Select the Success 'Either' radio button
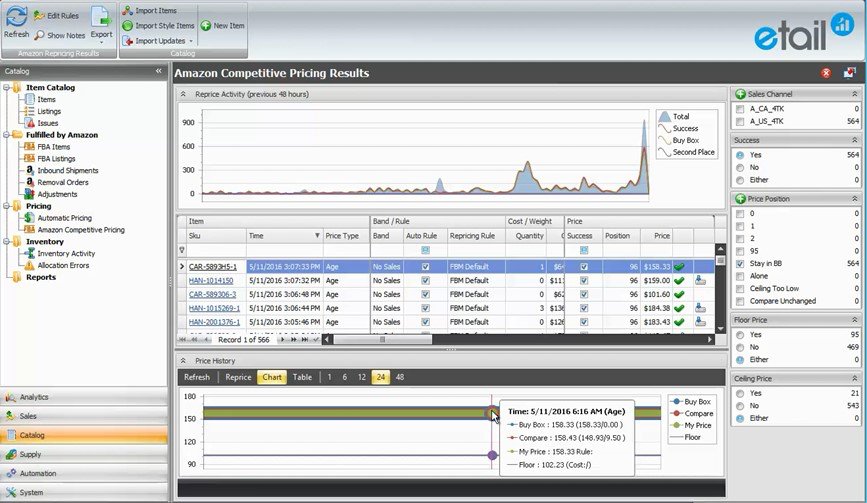Viewport: 867px width, 503px height. coord(740,180)
